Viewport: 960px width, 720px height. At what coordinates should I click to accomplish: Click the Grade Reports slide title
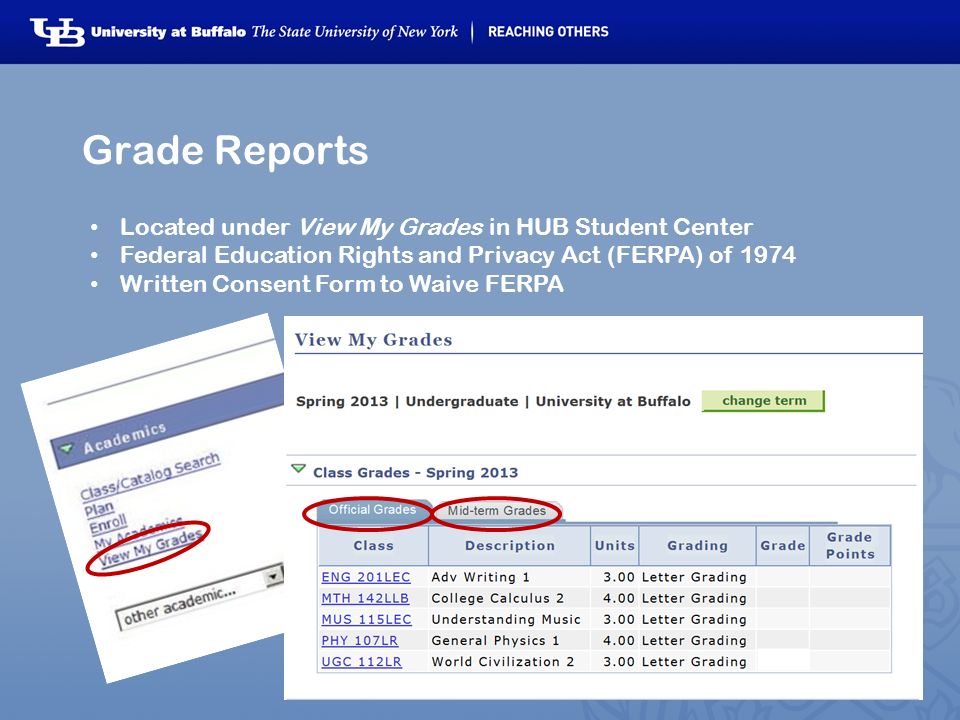tap(225, 151)
